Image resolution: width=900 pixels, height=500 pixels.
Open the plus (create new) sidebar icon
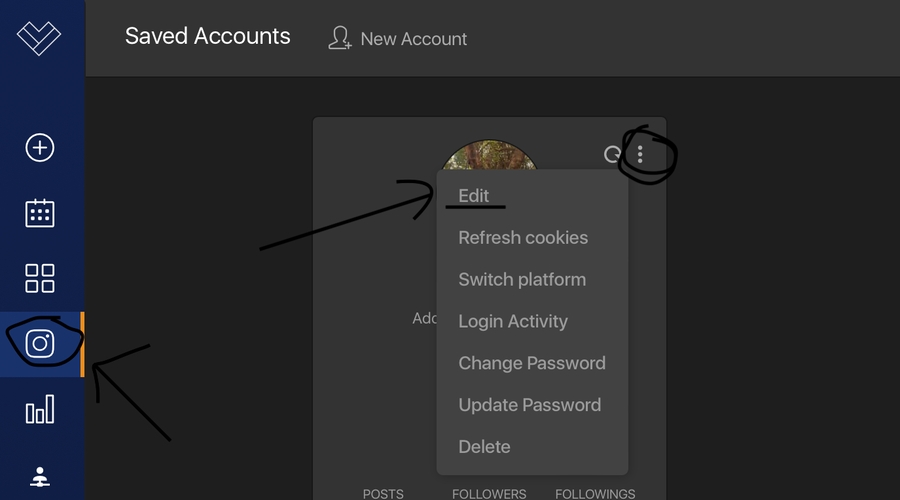[x=39, y=148]
